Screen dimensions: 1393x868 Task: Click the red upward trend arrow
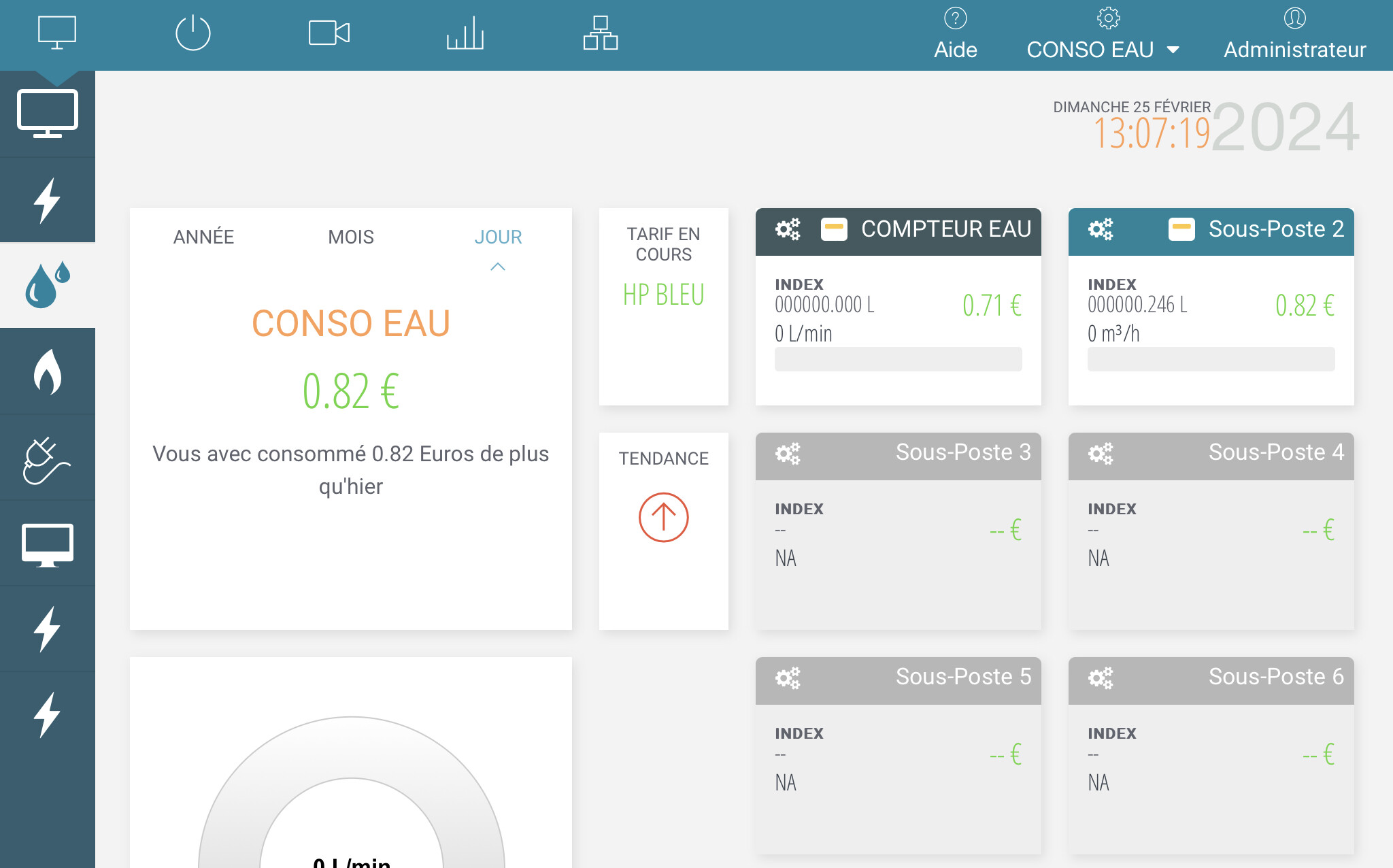(664, 518)
